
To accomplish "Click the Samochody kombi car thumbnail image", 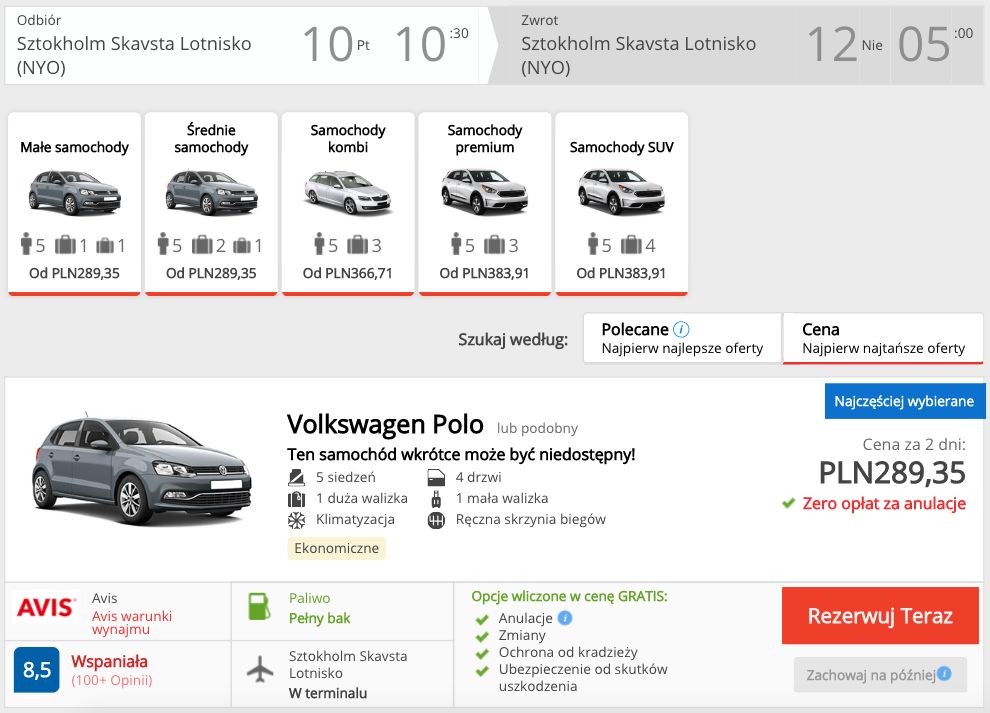I will (x=348, y=193).
